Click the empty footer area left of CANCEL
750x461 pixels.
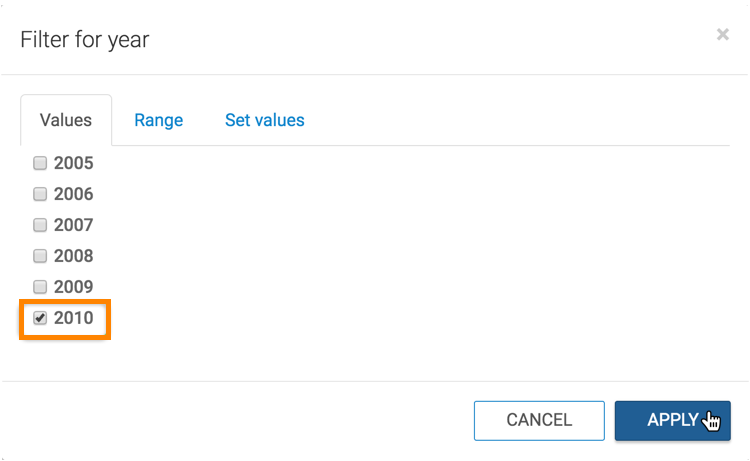pos(240,420)
